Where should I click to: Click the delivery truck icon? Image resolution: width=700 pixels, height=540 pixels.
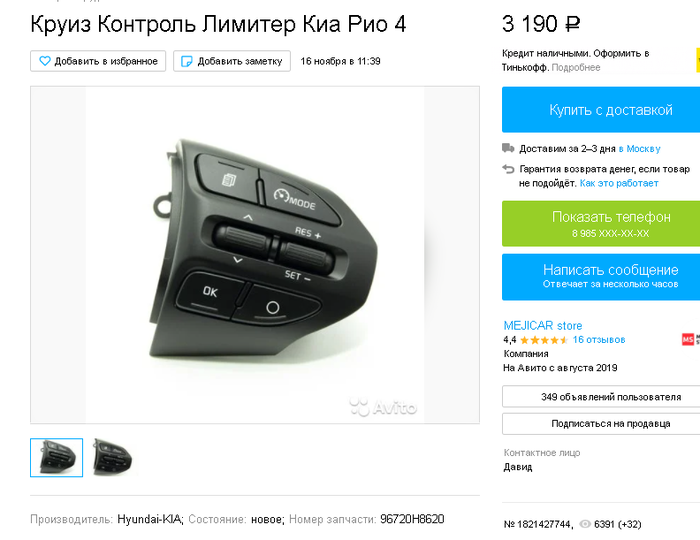tap(508, 148)
